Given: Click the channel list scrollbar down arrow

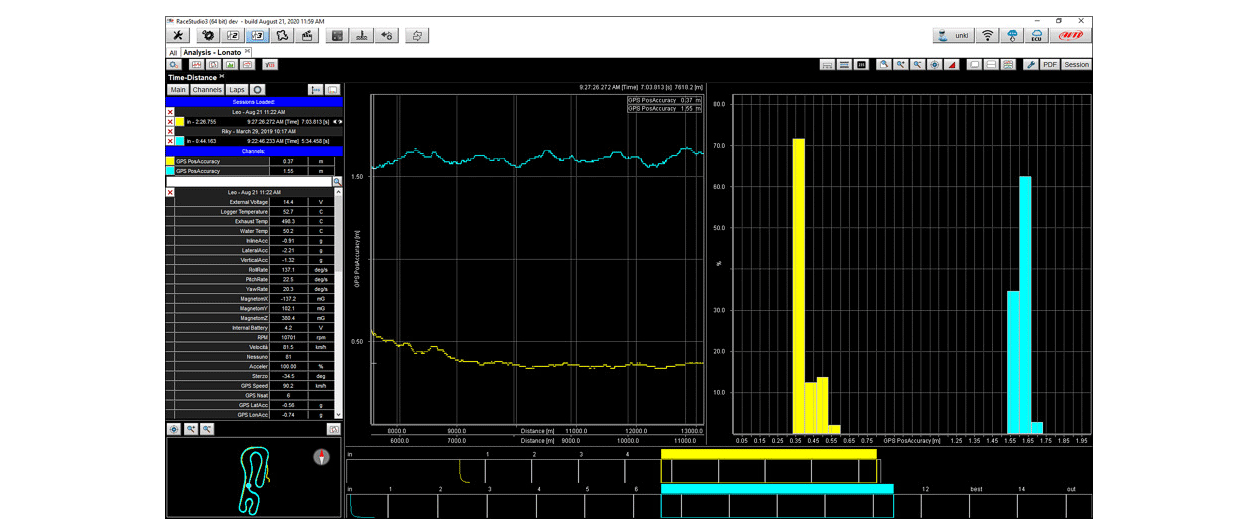Looking at the screenshot, I should tap(338, 414).
